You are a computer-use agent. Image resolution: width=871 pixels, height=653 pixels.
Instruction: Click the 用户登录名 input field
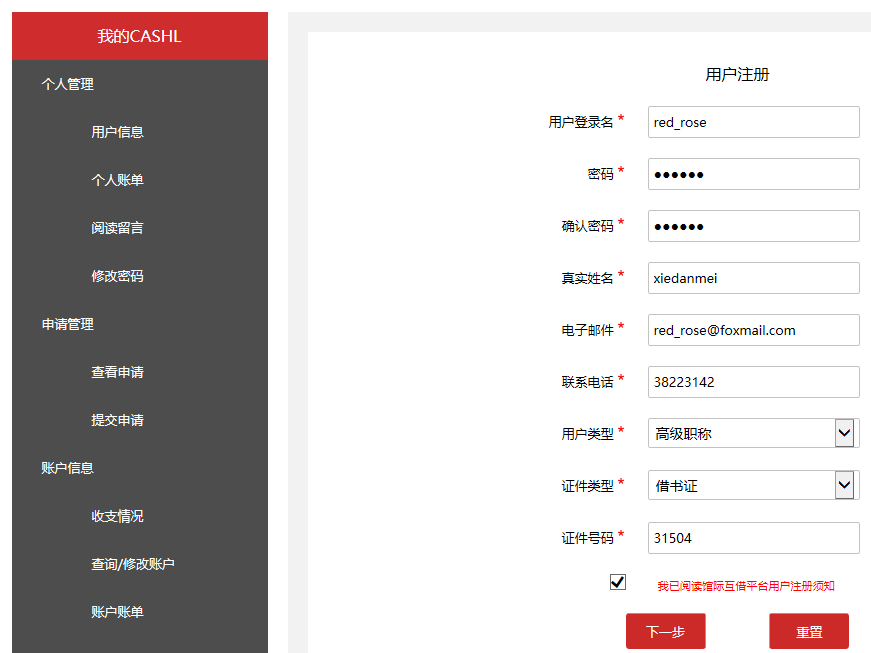753,122
